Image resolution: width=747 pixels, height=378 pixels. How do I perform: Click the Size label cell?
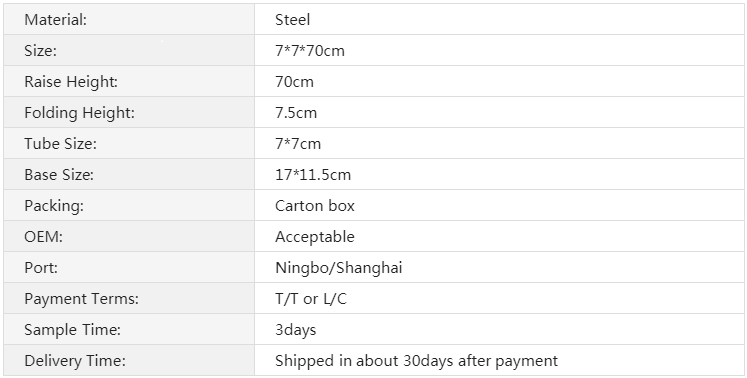pyautogui.click(x=129, y=50)
